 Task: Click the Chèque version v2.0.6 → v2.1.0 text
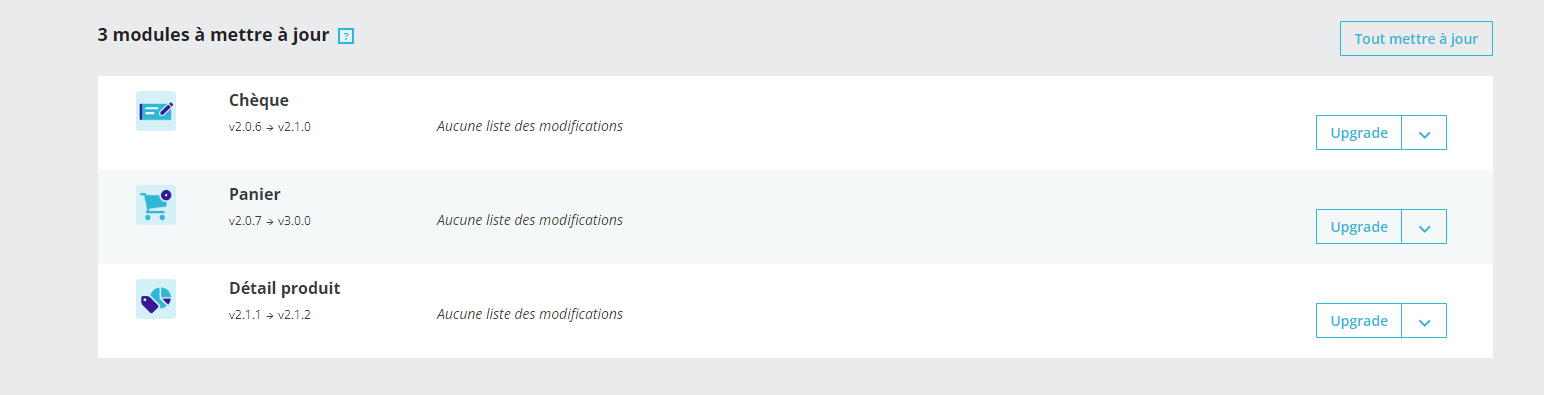(x=270, y=127)
